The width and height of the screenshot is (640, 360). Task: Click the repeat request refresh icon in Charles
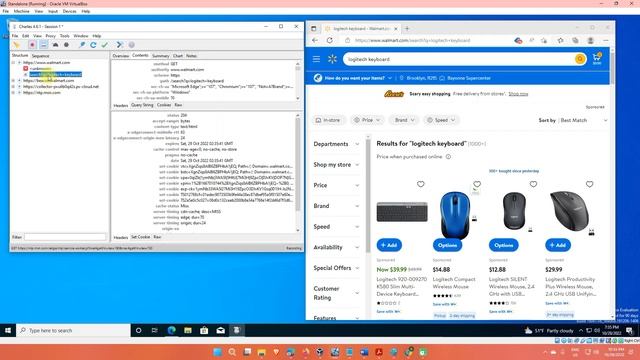[x=93, y=45]
